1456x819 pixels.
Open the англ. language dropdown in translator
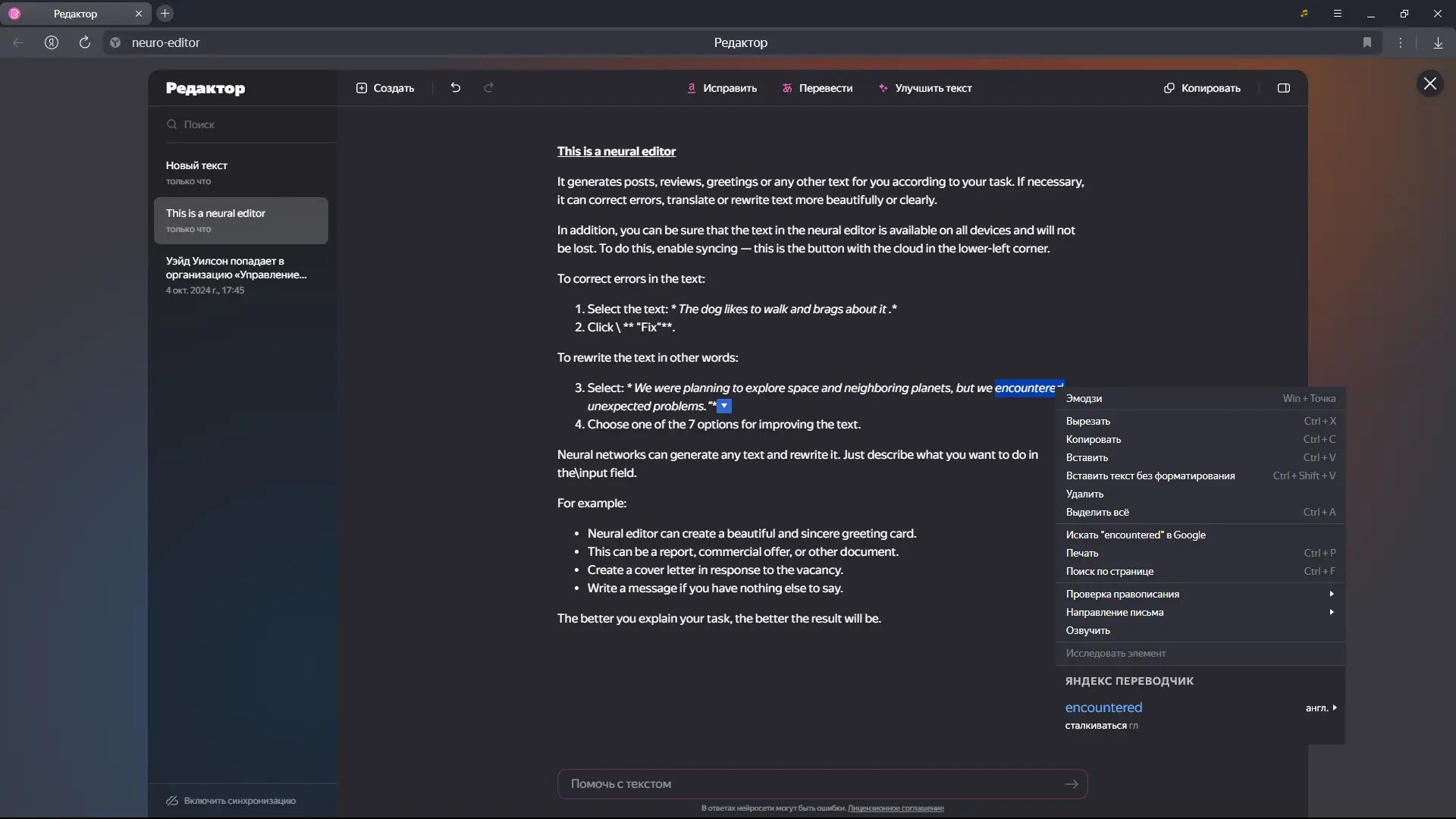click(1321, 708)
